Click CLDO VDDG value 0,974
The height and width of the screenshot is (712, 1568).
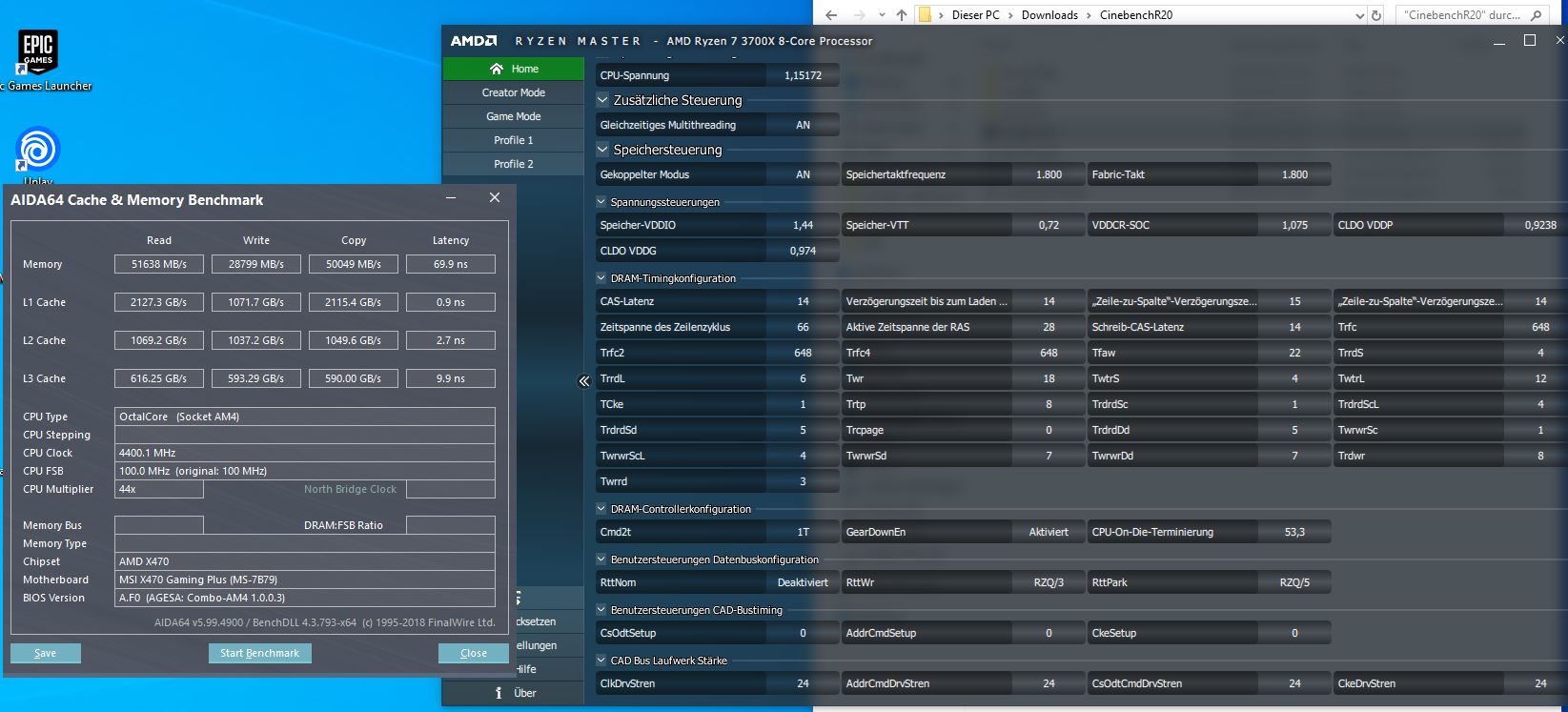pyautogui.click(x=803, y=251)
